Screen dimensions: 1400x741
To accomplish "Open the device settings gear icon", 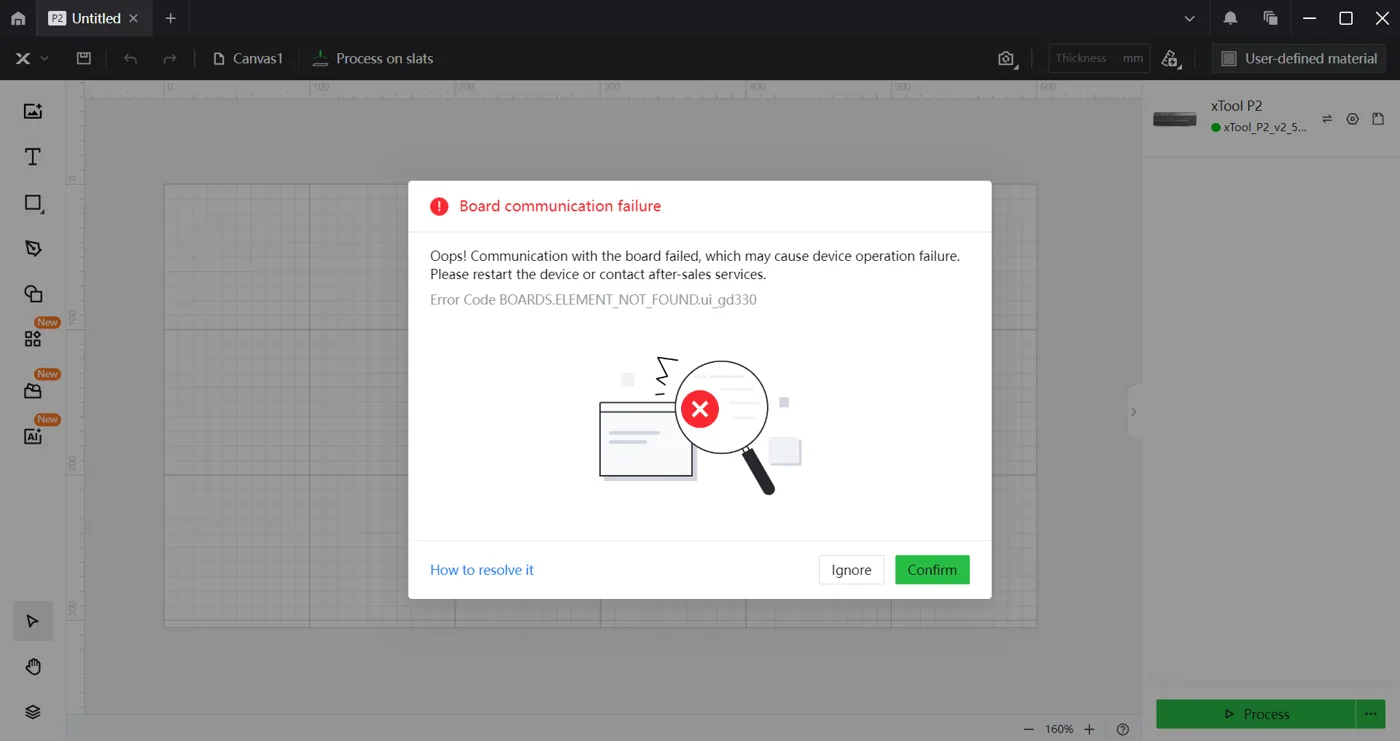I will pos(1352,119).
